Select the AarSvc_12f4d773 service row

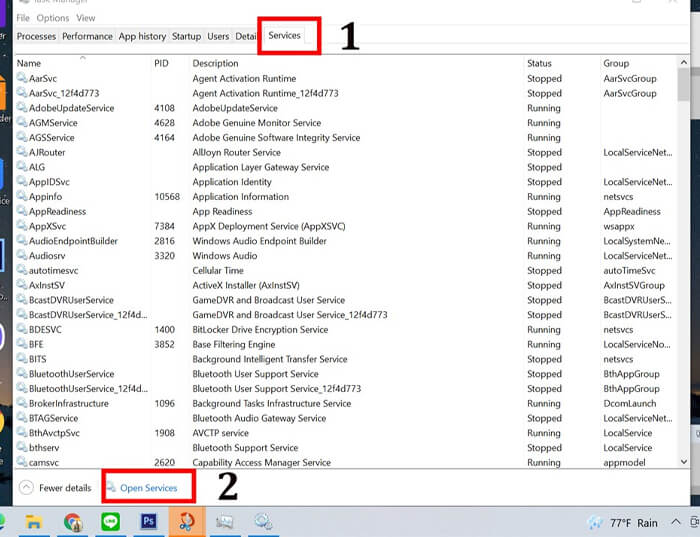[x=346, y=93]
